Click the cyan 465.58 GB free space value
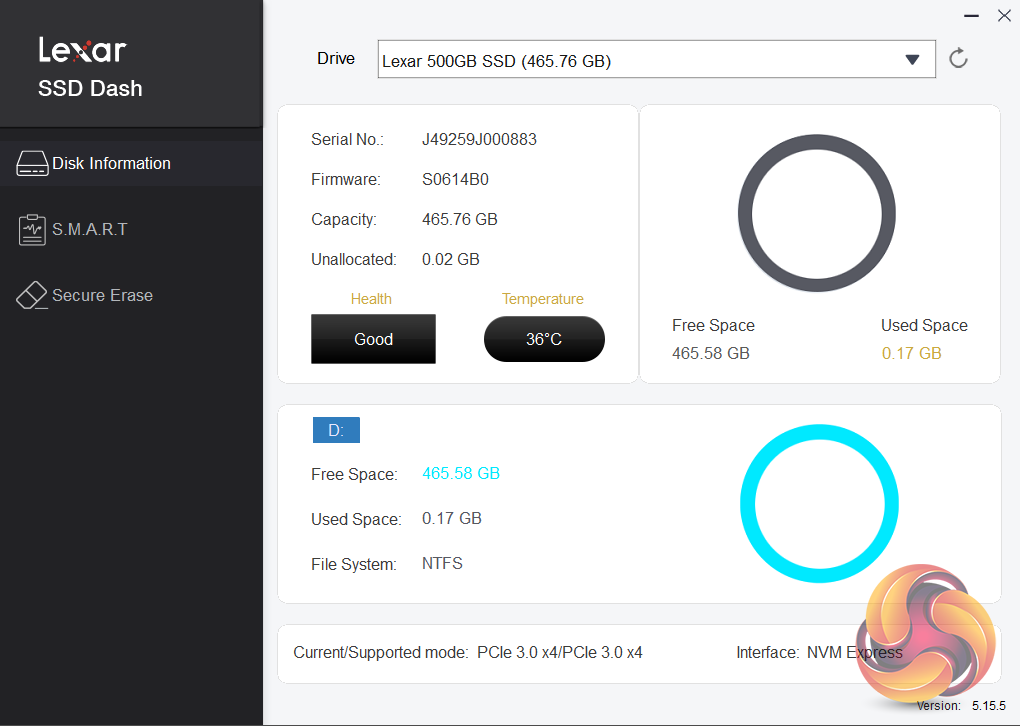 point(461,473)
